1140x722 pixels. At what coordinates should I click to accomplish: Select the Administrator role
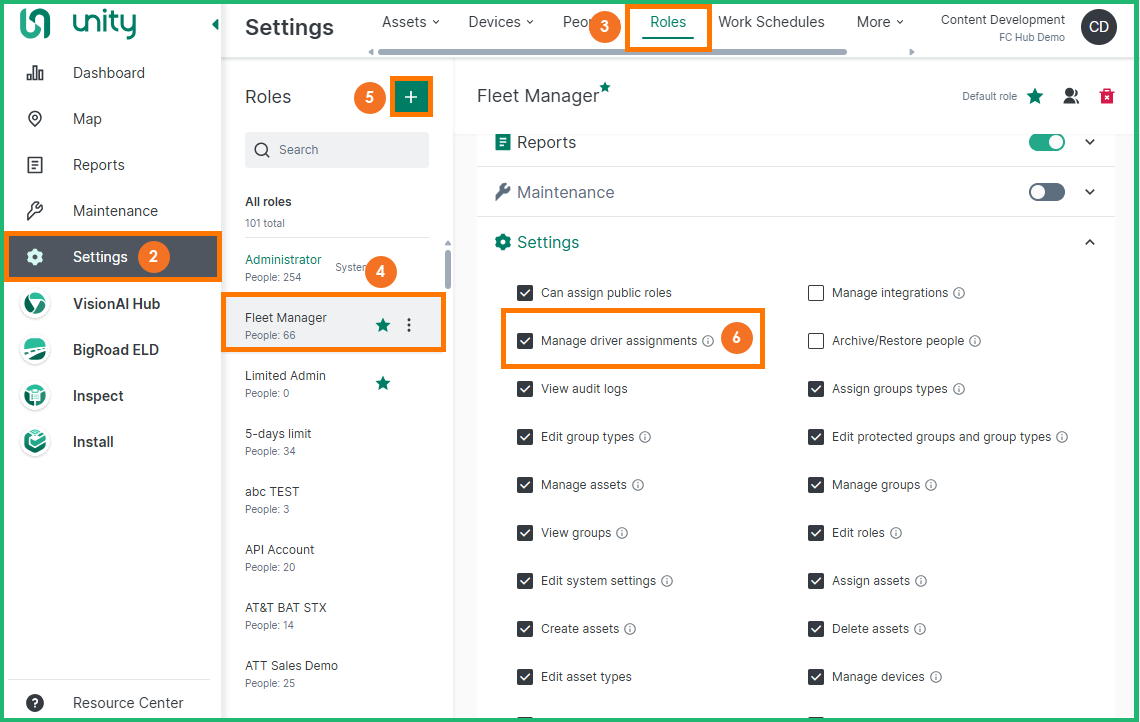tap(283, 260)
